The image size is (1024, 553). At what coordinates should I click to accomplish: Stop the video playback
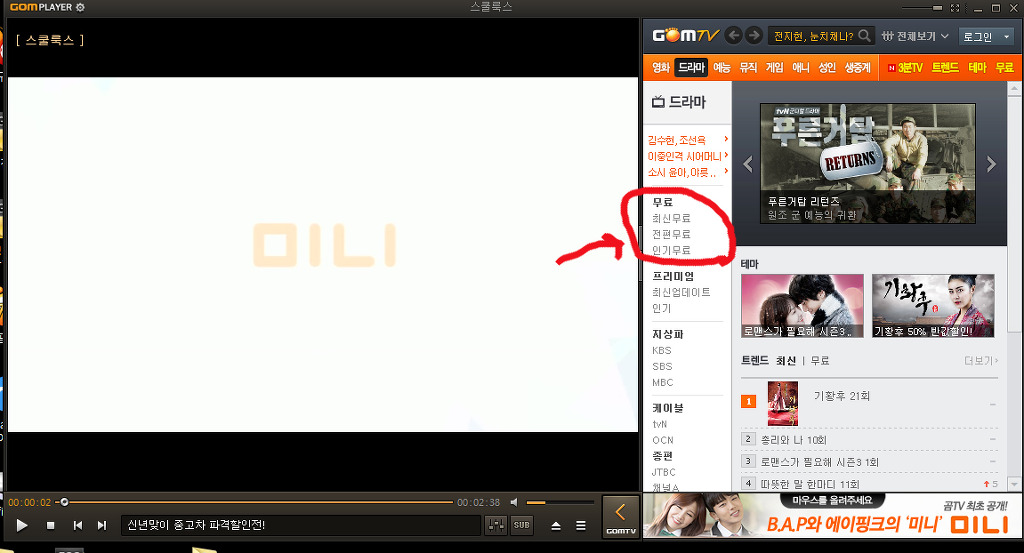coord(50,525)
